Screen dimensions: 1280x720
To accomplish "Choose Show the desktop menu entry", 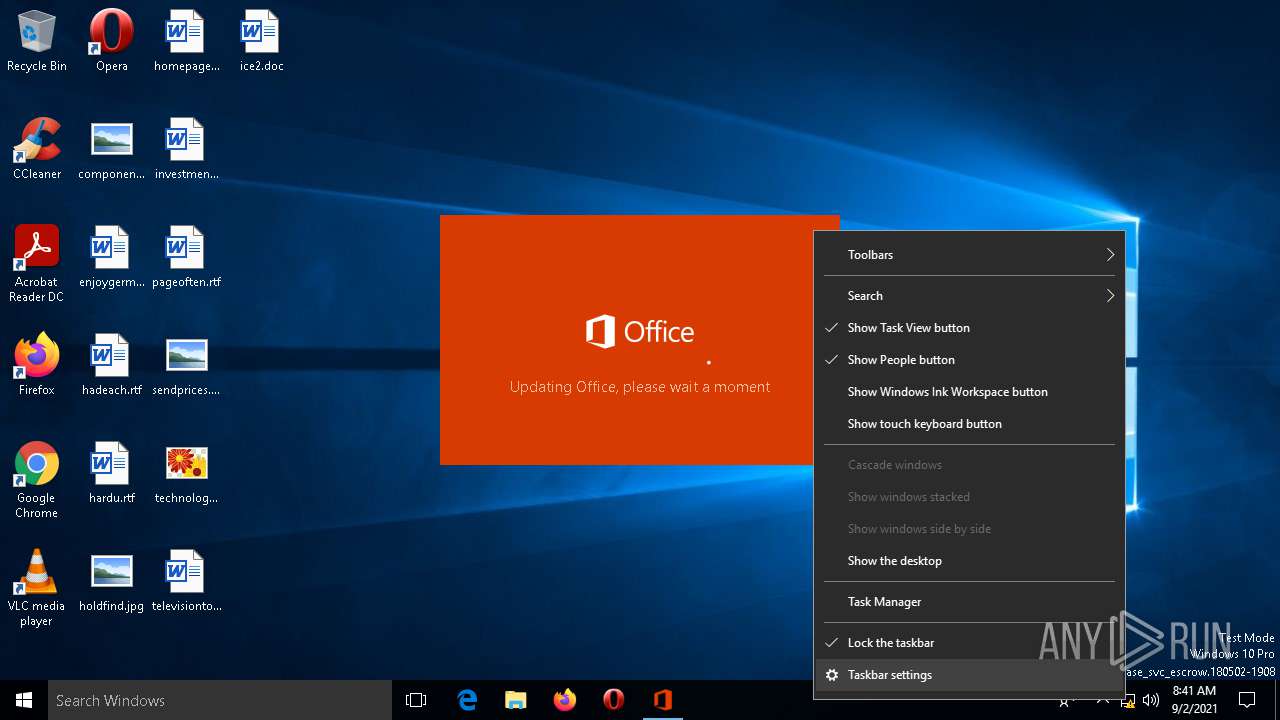I will pyautogui.click(x=969, y=561).
